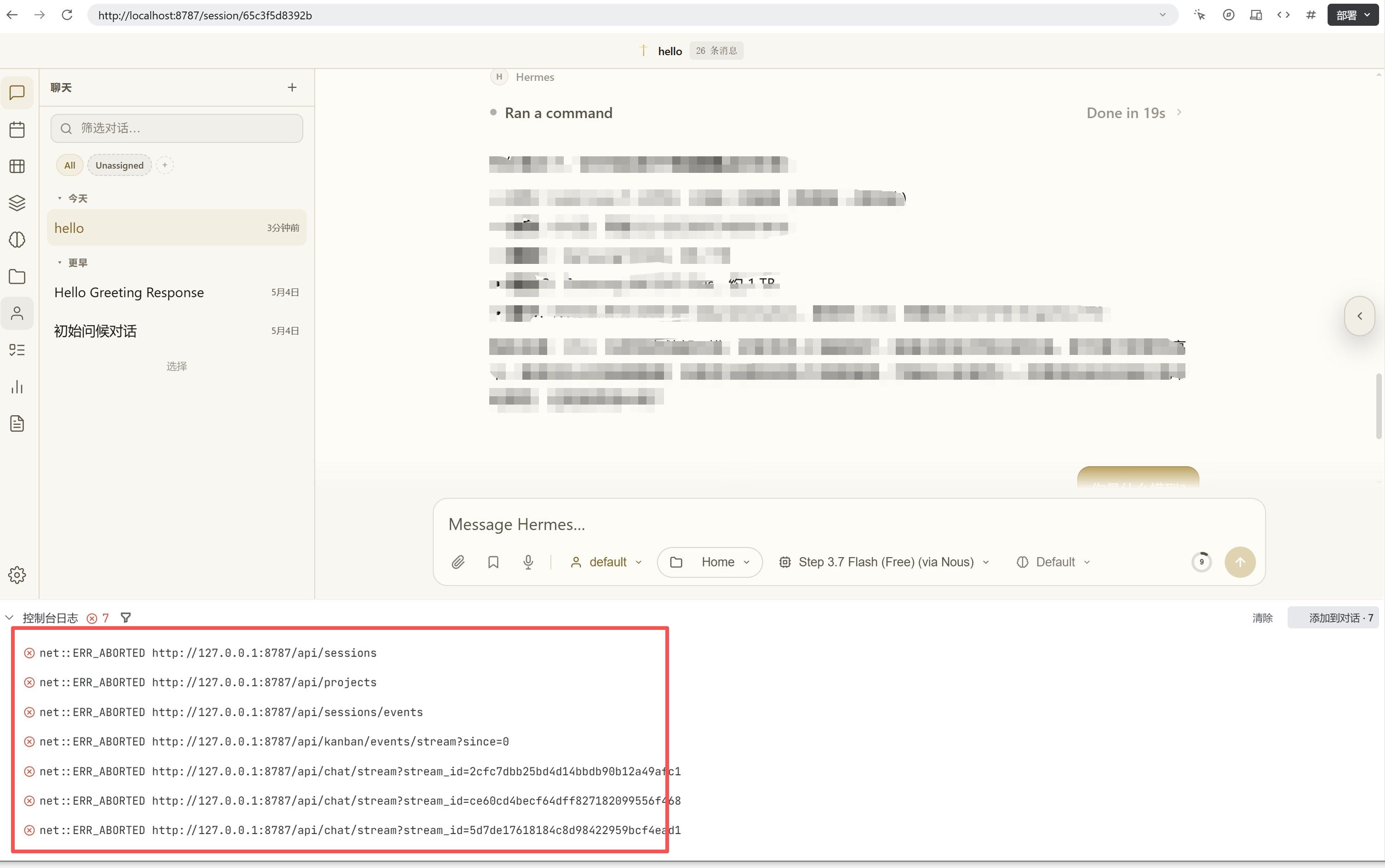
Task: Open the default profile dropdown
Action: (x=606, y=562)
